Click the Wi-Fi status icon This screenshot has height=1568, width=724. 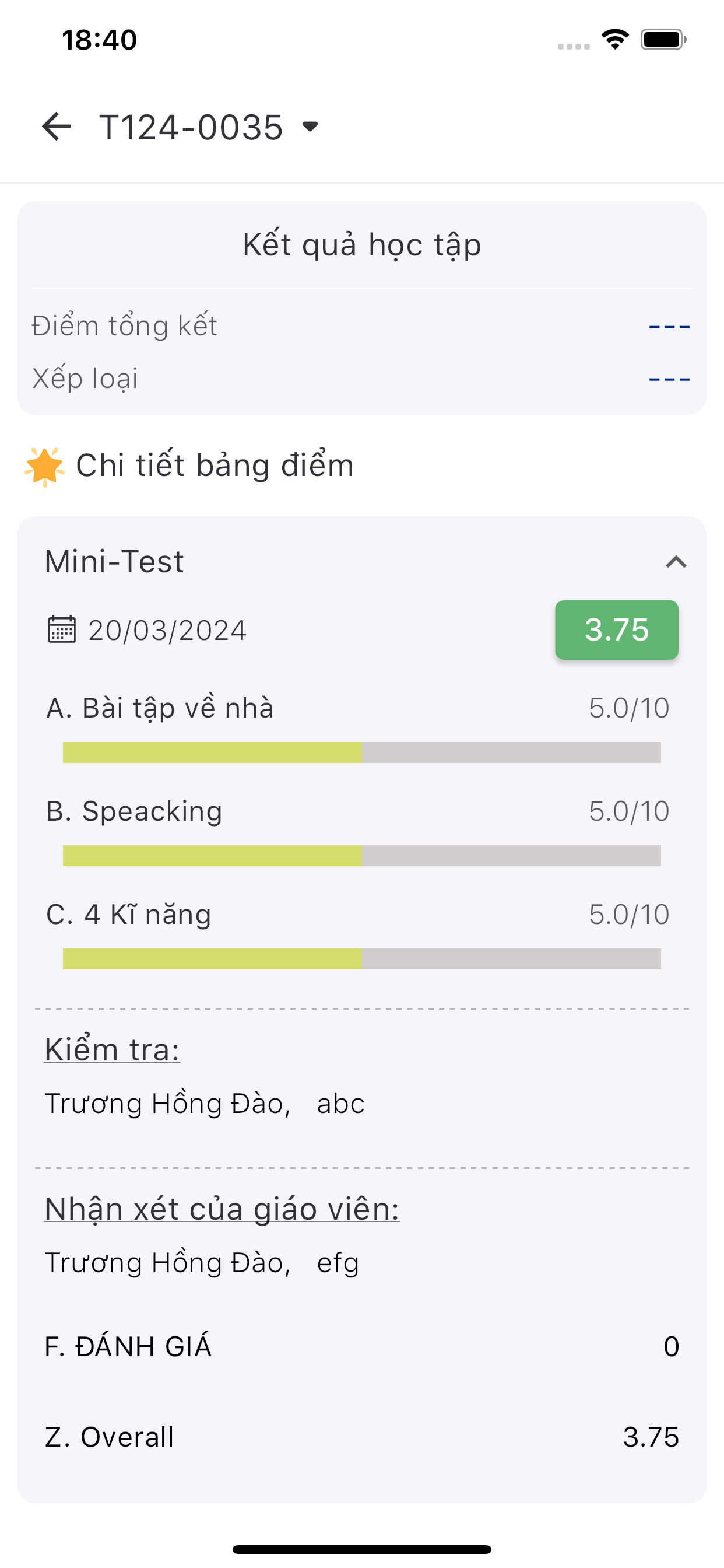(x=615, y=40)
